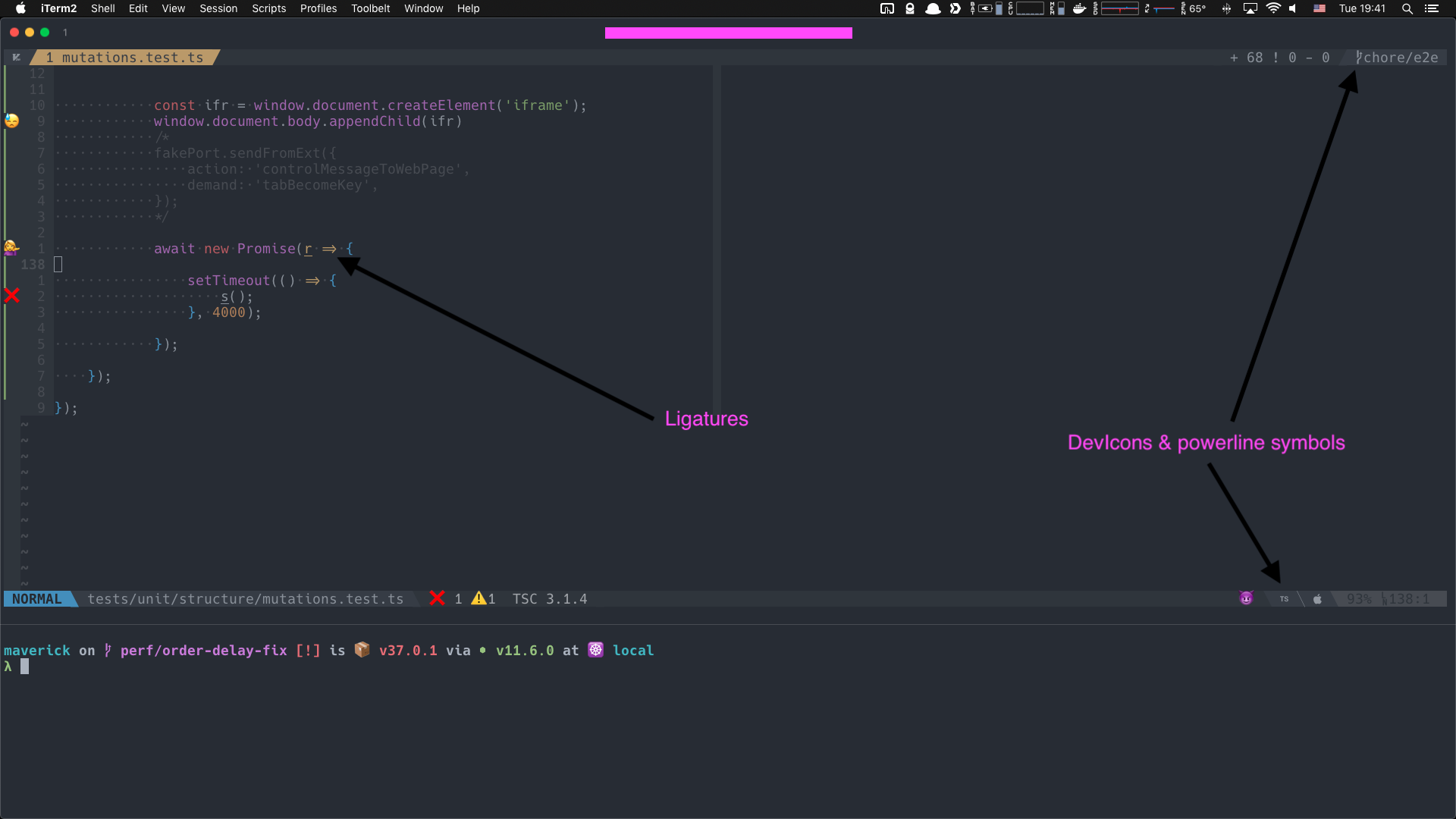Image resolution: width=1456 pixels, height=819 pixels.
Task: Expand the perf/order-delay-fix branch info
Action: click(x=200, y=650)
